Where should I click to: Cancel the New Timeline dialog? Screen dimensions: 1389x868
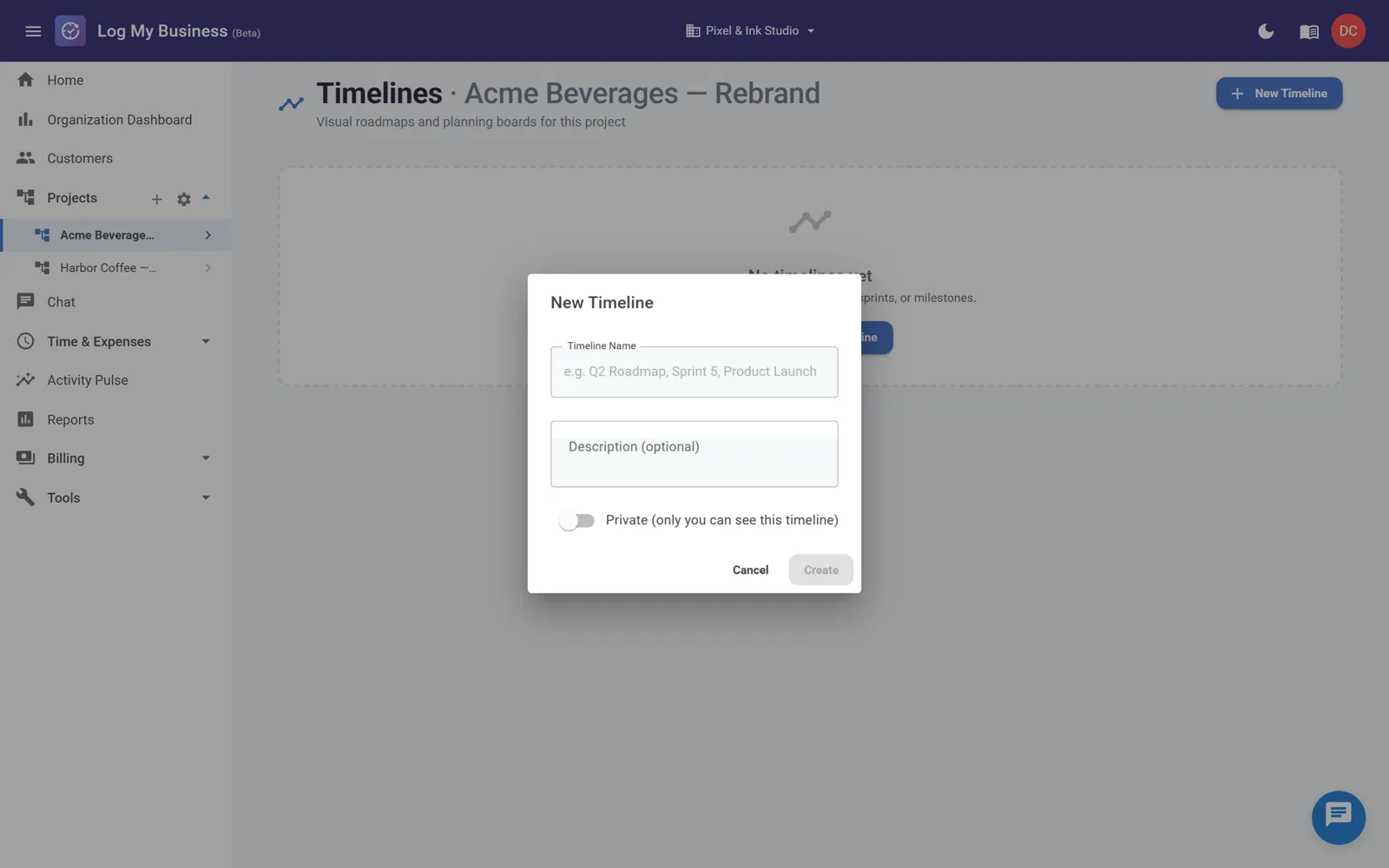(750, 570)
